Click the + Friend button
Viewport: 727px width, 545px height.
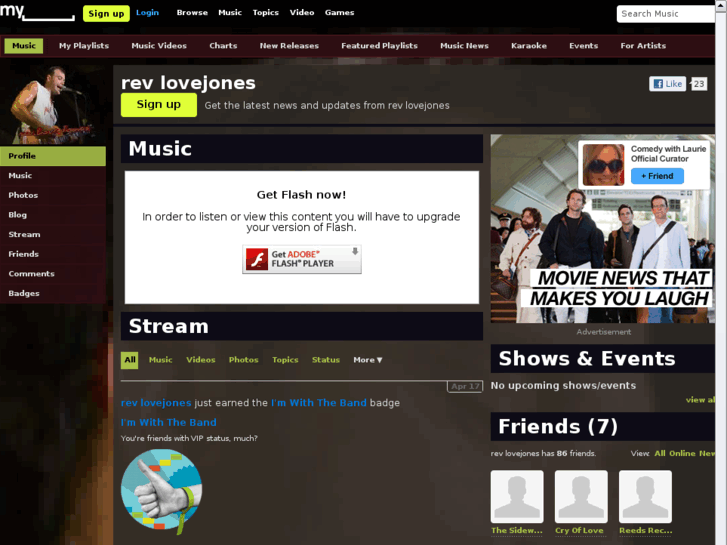pos(657,176)
